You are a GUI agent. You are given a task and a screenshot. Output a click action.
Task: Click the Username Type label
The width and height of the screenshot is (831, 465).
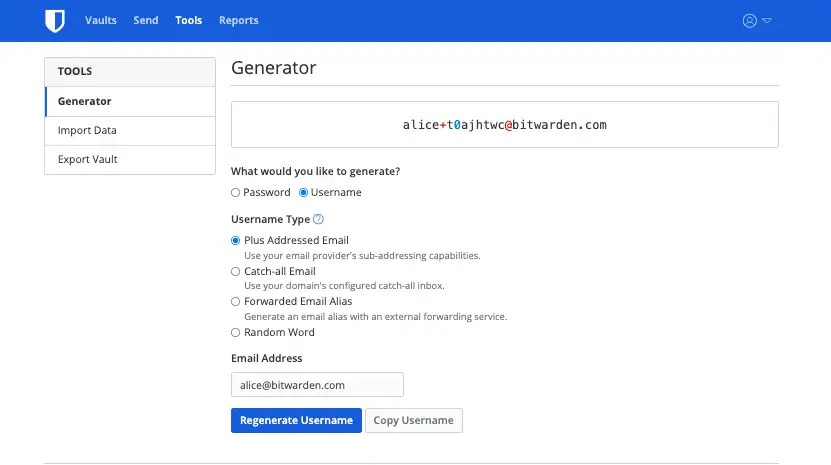270,220
